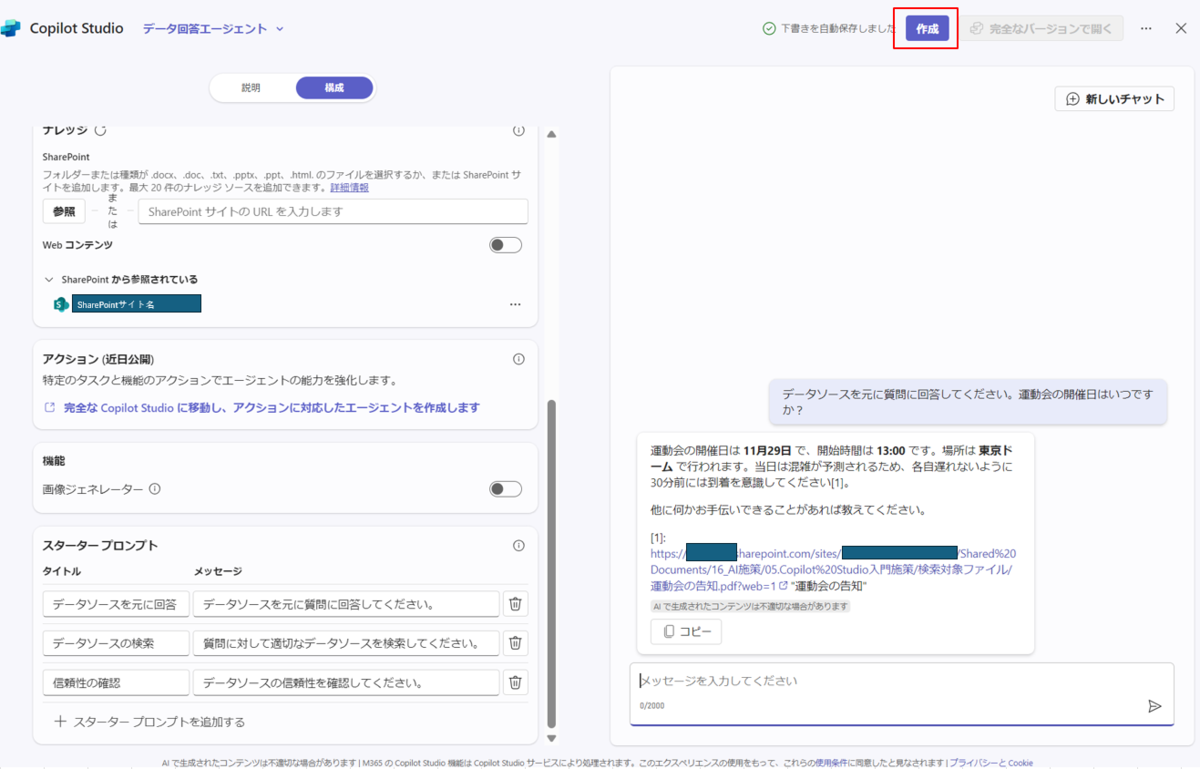This screenshot has width=1200, height=769.
Task: Delete the データソースの検索 starter prompt
Action: point(515,643)
